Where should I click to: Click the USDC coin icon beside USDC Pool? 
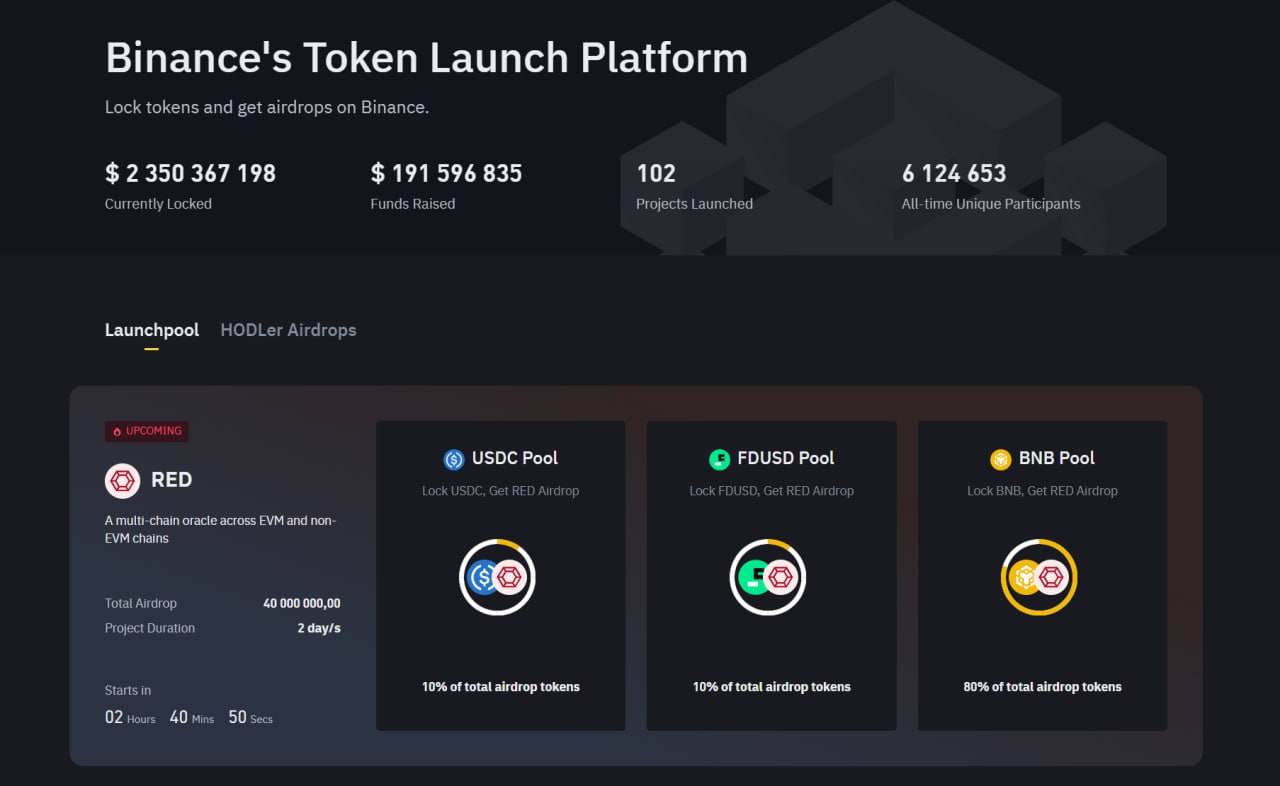[x=454, y=459]
